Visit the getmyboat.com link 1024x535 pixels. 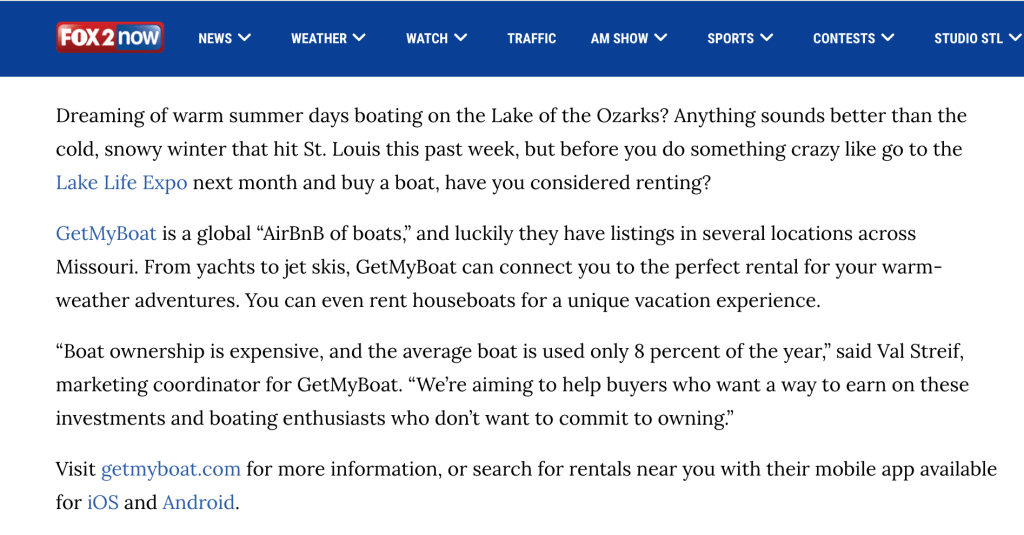tap(171, 469)
